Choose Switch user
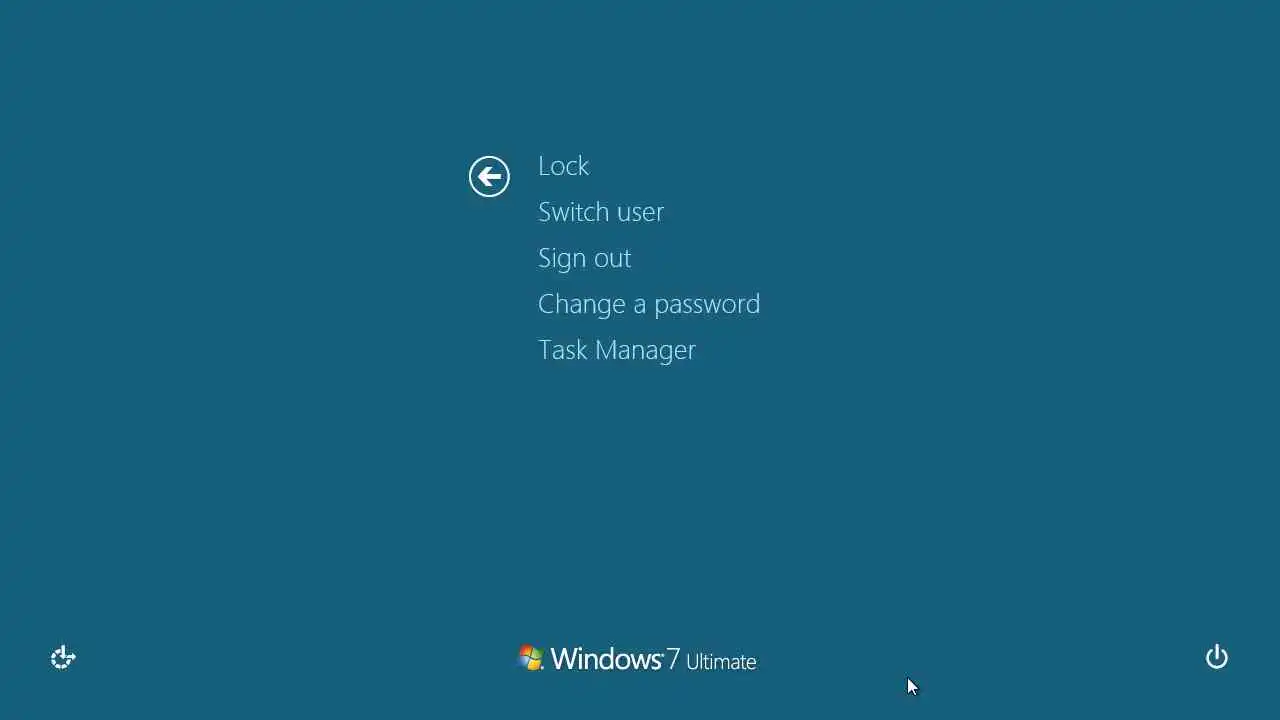Image resolution: width=1280 pixels, height=720 pixels. pos(601,212)
